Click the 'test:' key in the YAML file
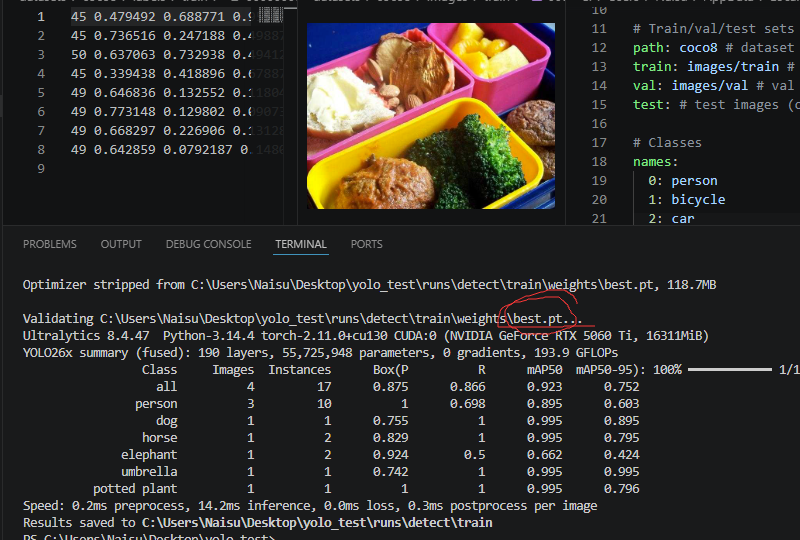The height and width of the screenshot is (540, 800). [x=652, y=105]
